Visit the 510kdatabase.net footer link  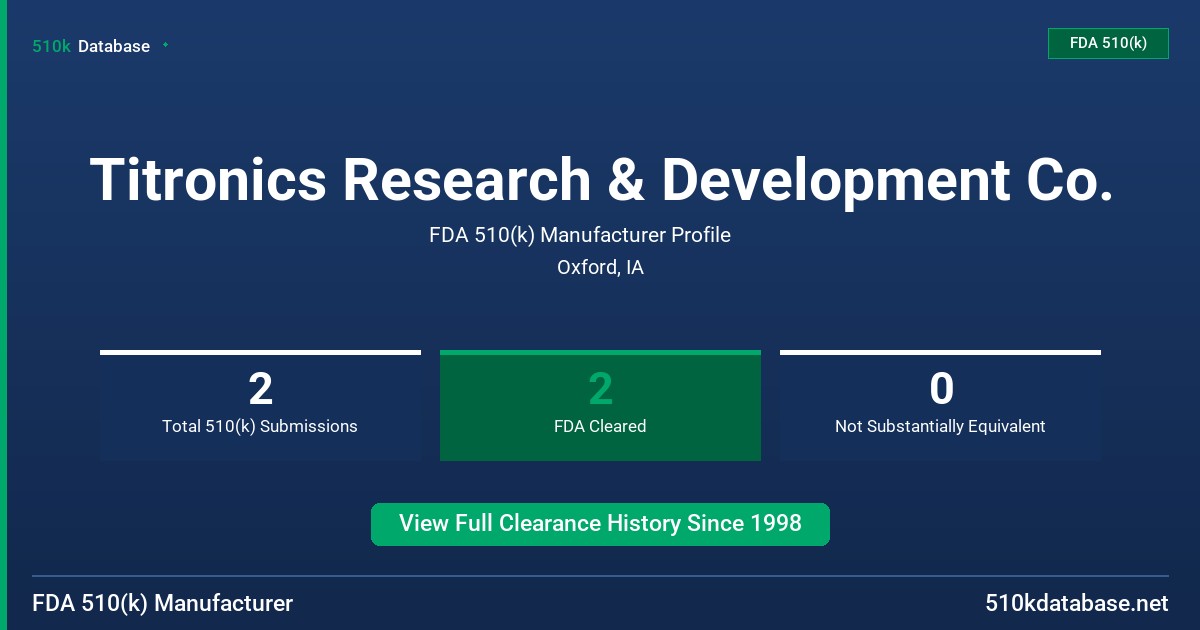(1077, 603)
